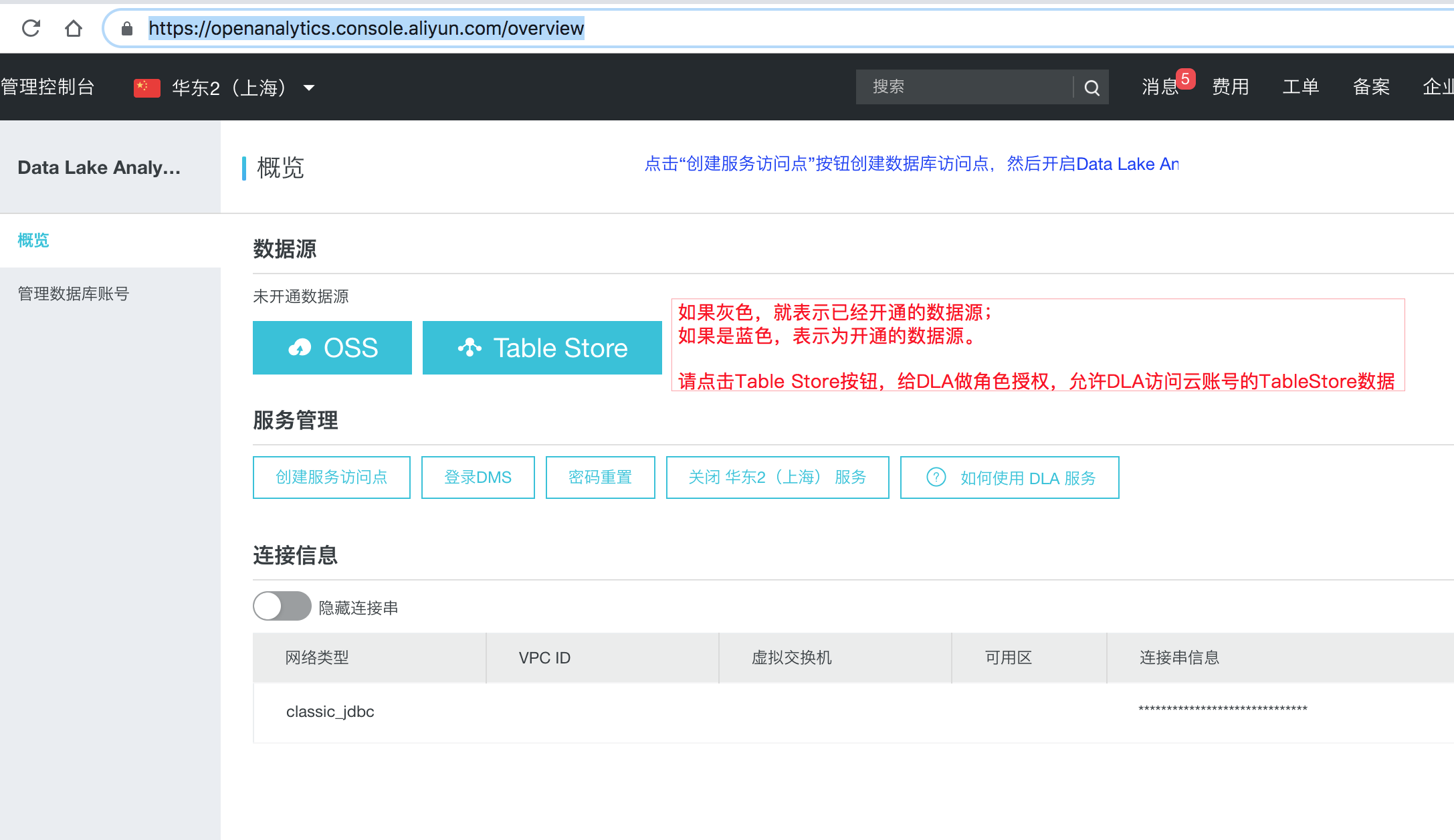1454x840 pixels.
Task: Open 管理数据库账号 in the sidebar
Action: click(x=74, y=294)
